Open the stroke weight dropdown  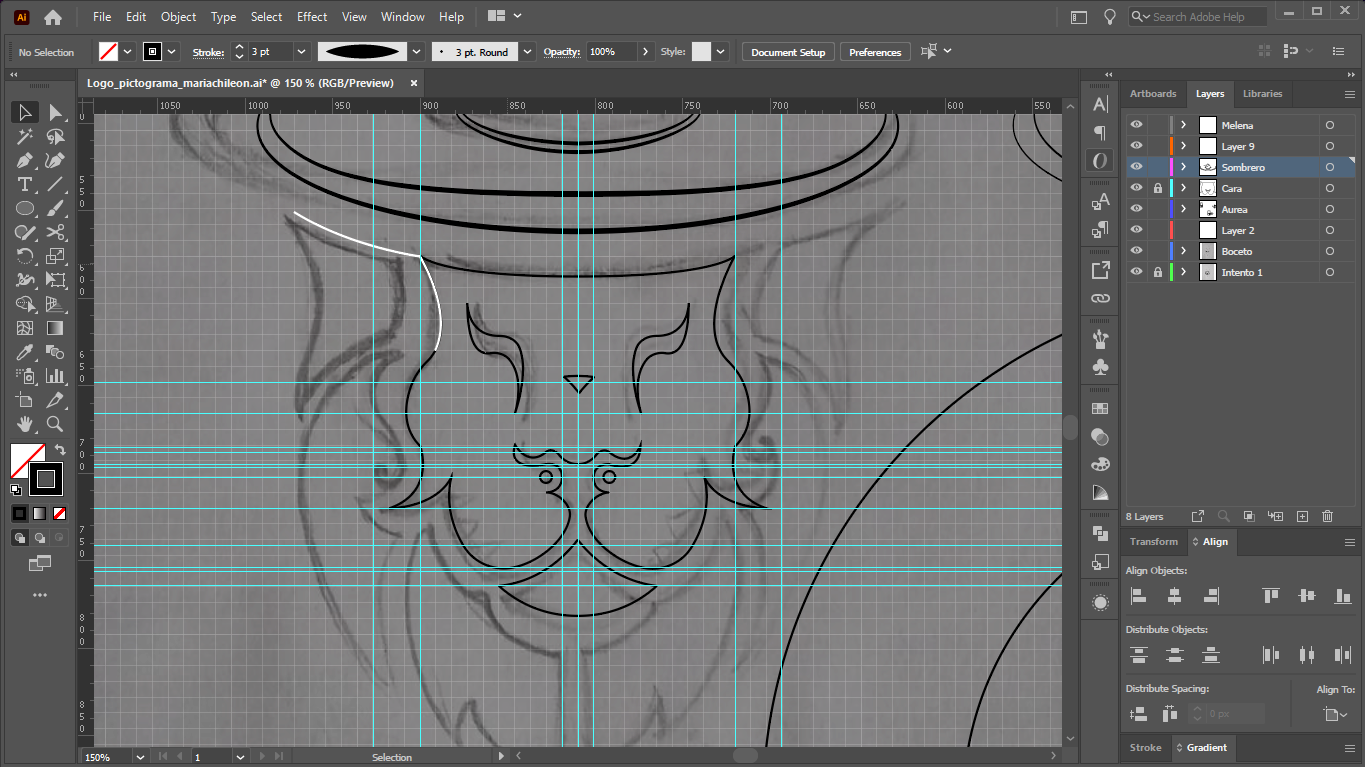point(301,52)
